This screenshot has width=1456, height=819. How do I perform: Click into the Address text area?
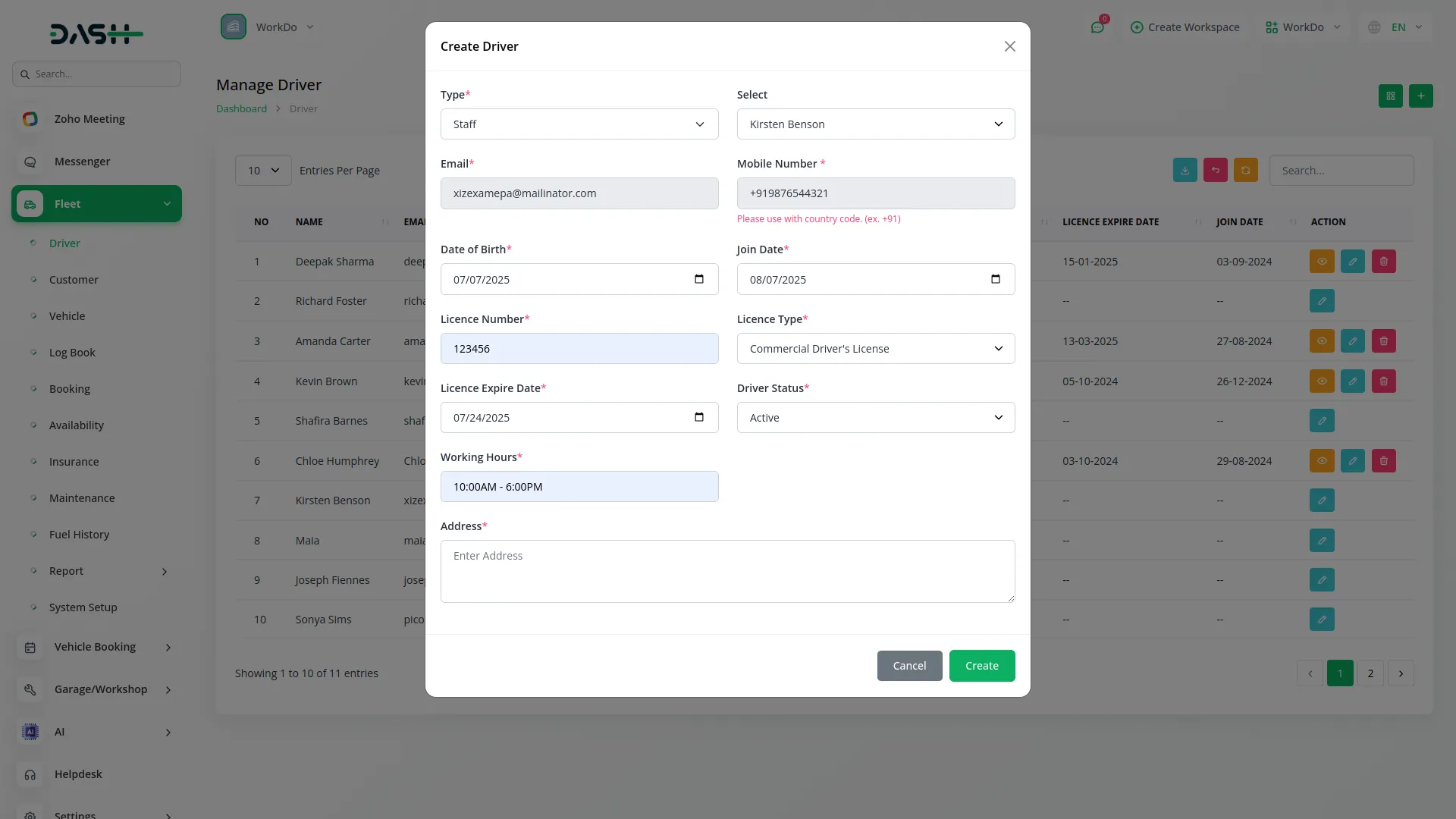pos(726,571)
